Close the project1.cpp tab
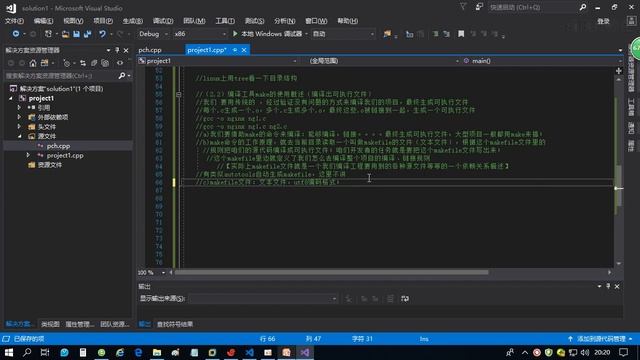640x360 pixels. (x=244, y=50)
